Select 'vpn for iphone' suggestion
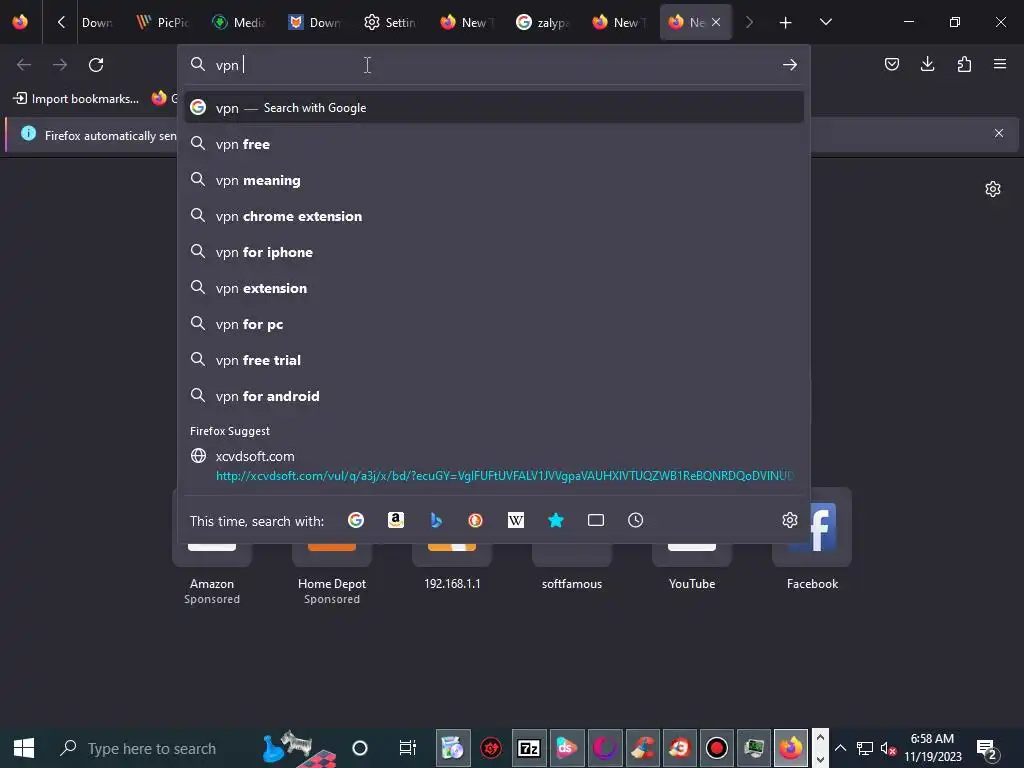Image resolution: width=1024 pixels, height=768 pixels. point(494,252)
